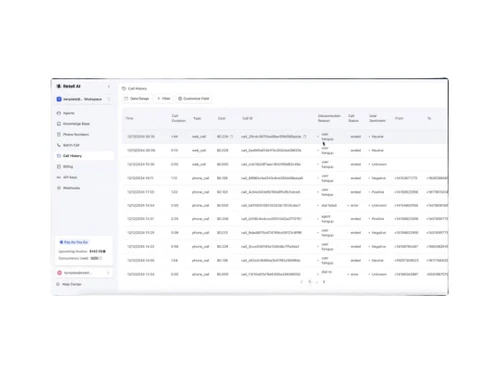Click the To column header
This screenshot has width=500, height=375.
tap(429, 118)
